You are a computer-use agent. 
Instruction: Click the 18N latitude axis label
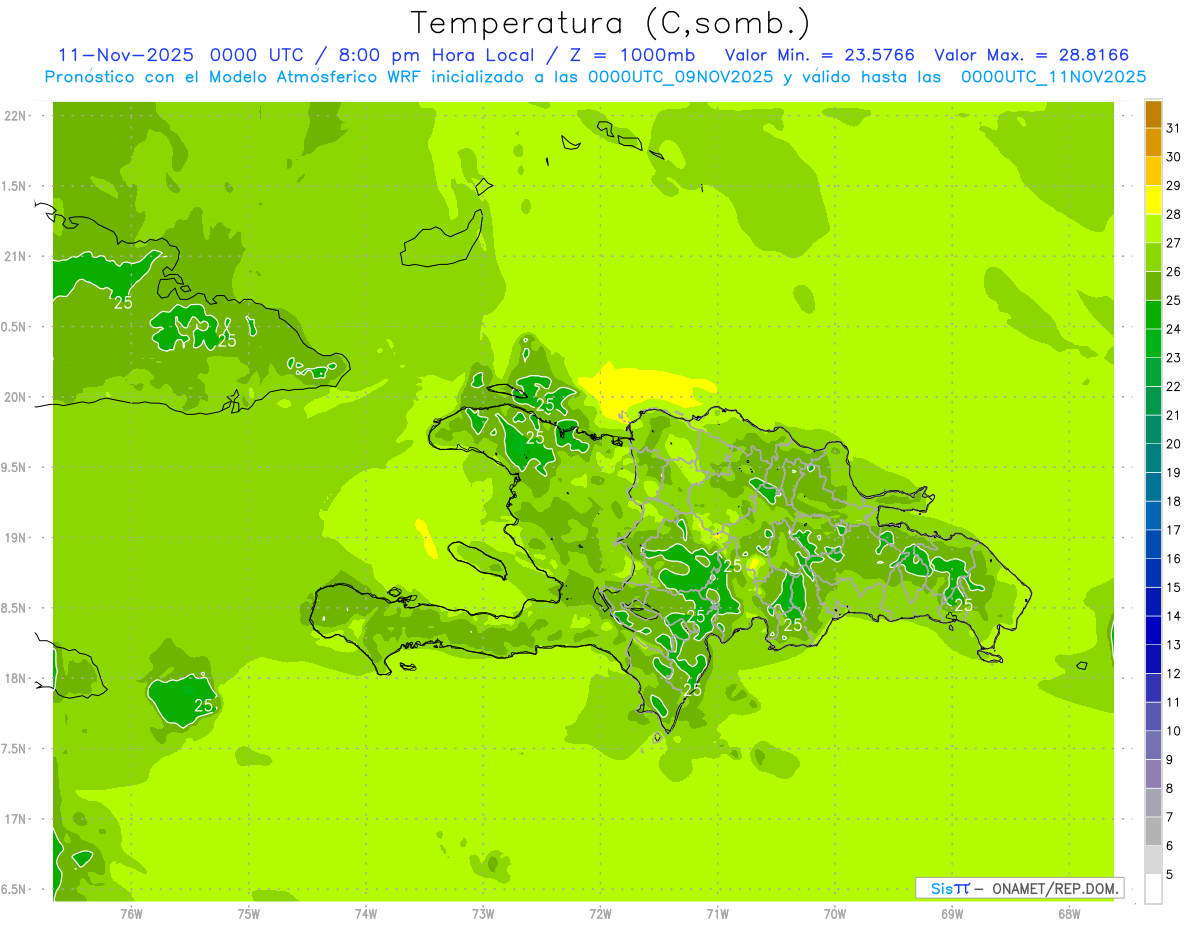tap(15, 679)
